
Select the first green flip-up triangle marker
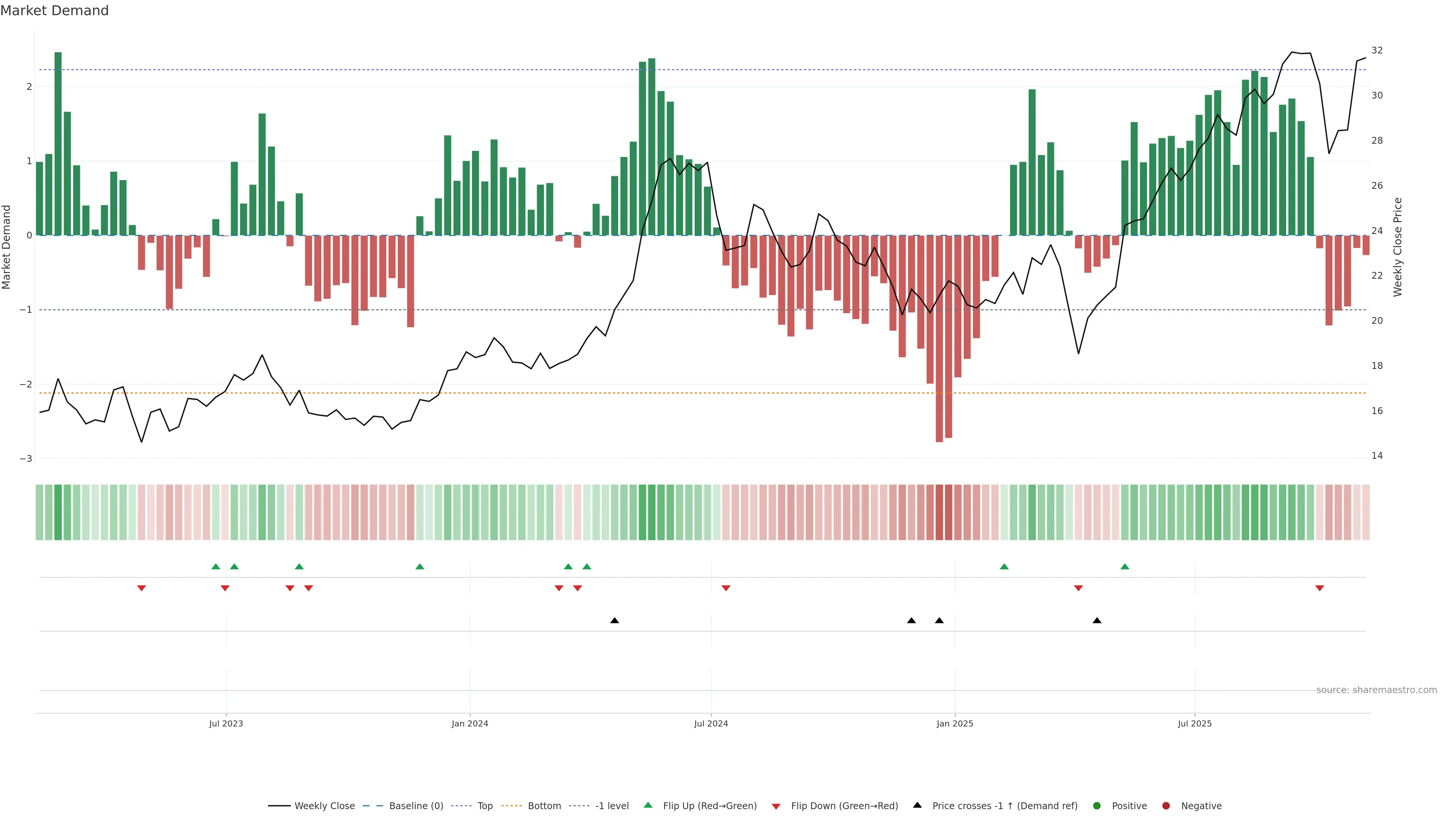click(x=215, y=566)
